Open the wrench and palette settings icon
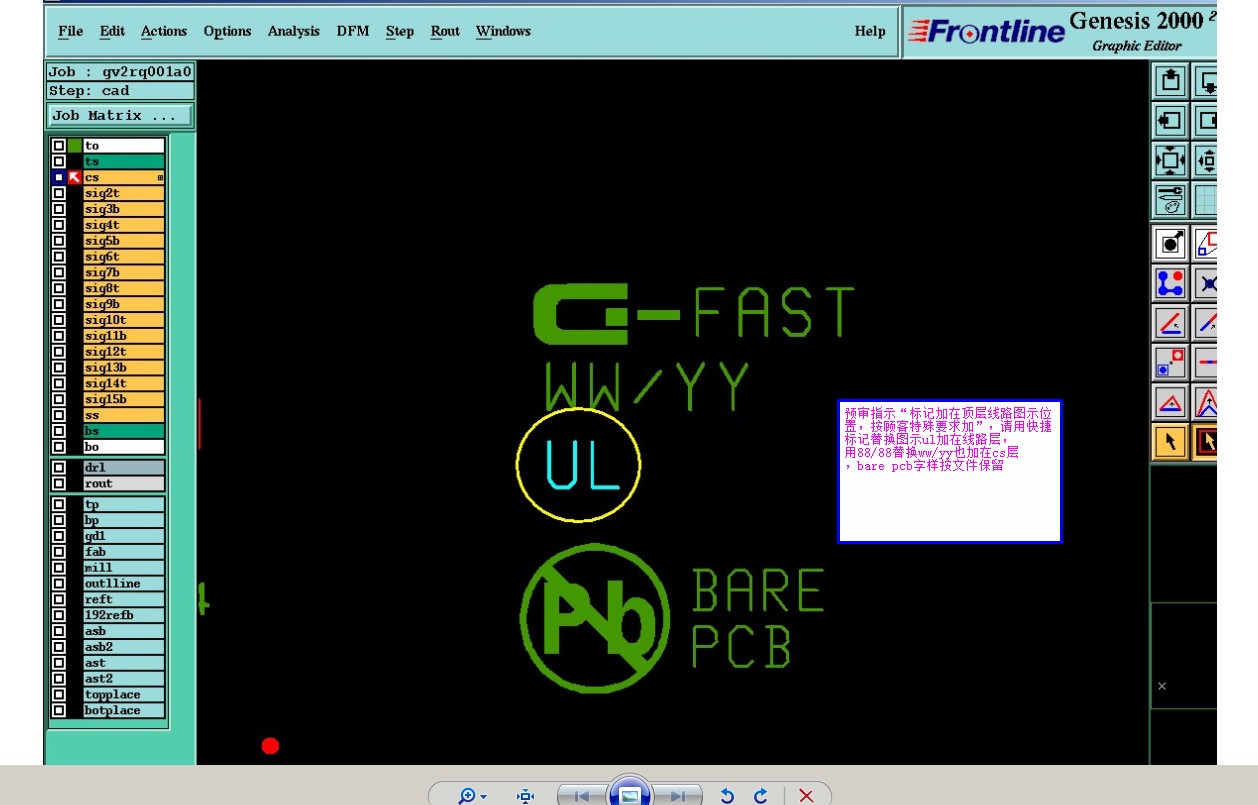Screen dimensions: 1258x805 (x=1170, y=200)
